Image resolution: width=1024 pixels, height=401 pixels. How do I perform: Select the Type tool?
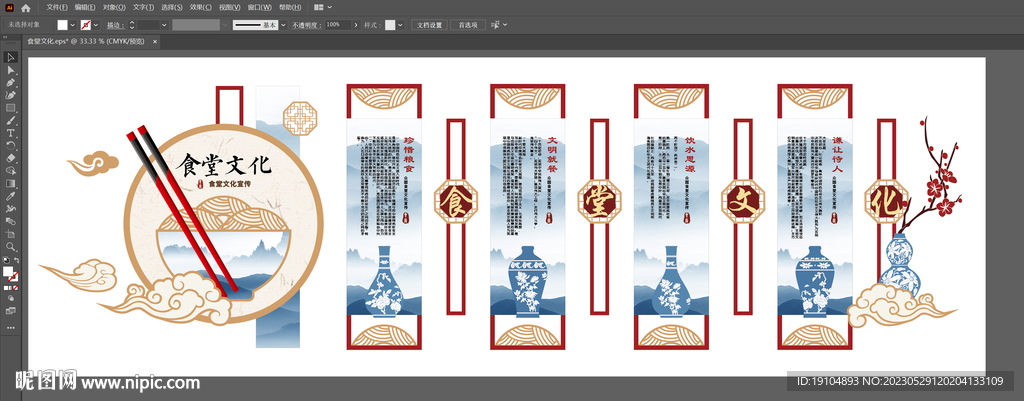[10, 133]
